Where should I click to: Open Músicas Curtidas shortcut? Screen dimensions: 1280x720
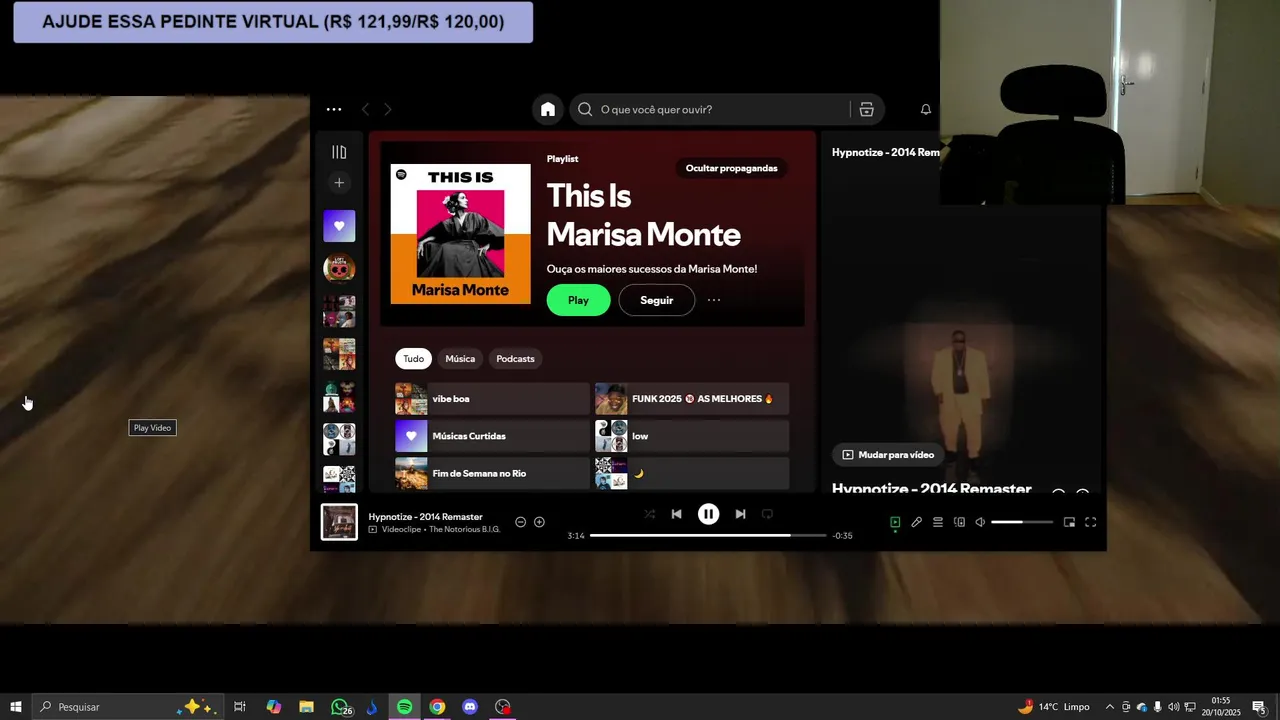[x=491, y=436]
